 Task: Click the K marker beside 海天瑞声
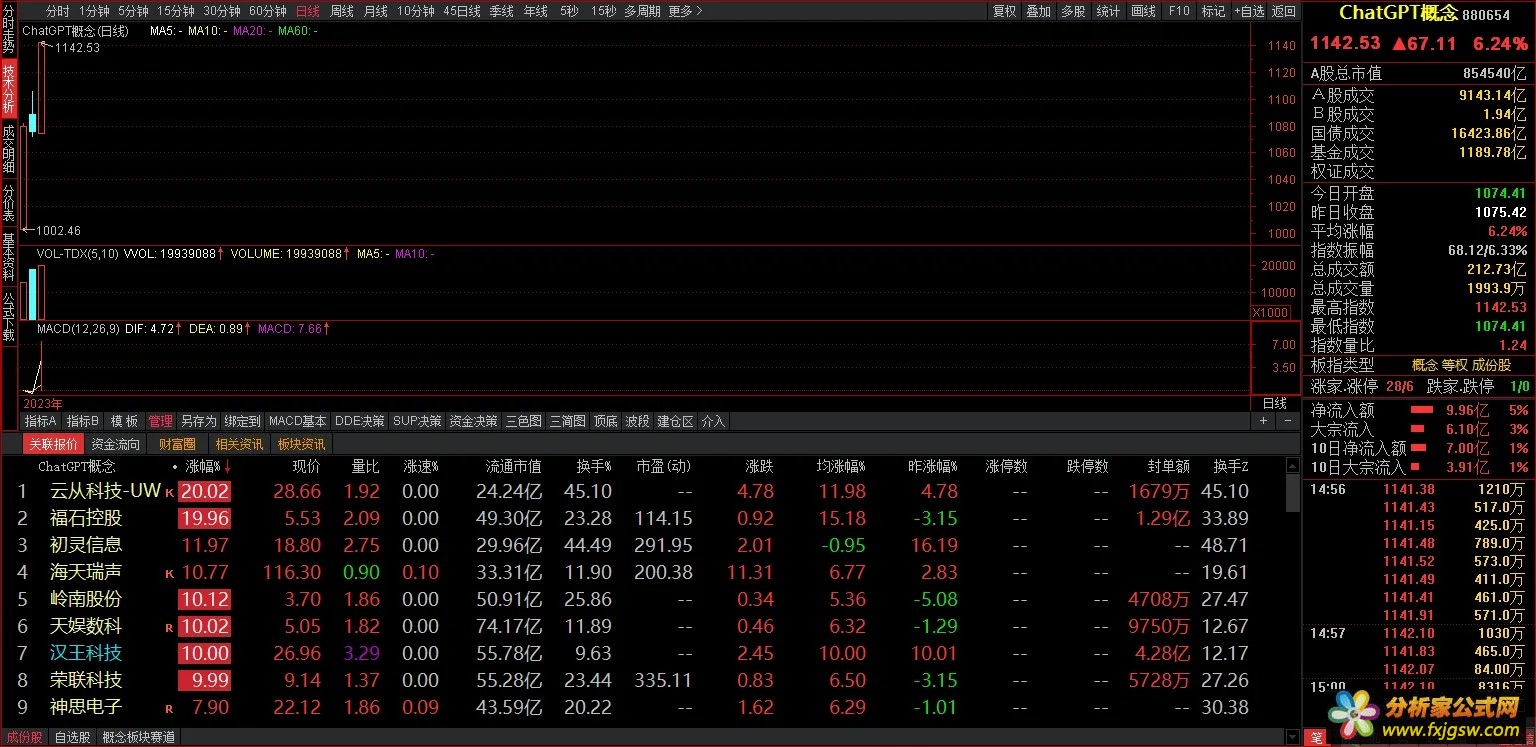(x=169, y=574)
